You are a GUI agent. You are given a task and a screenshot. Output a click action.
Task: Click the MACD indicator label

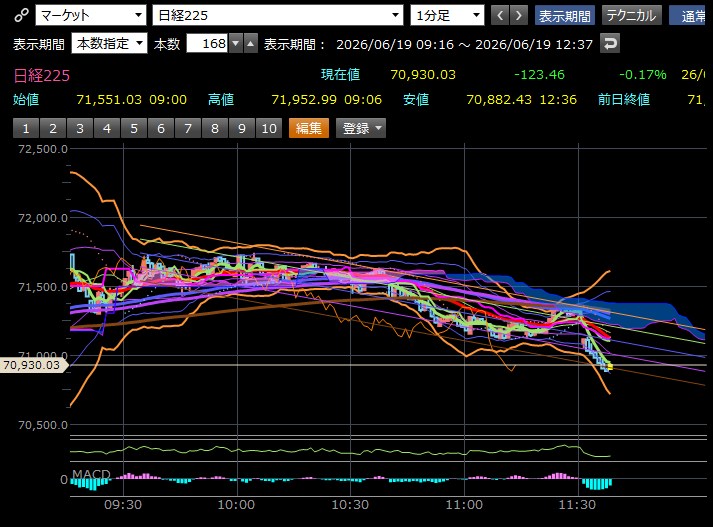click(91, 474)
